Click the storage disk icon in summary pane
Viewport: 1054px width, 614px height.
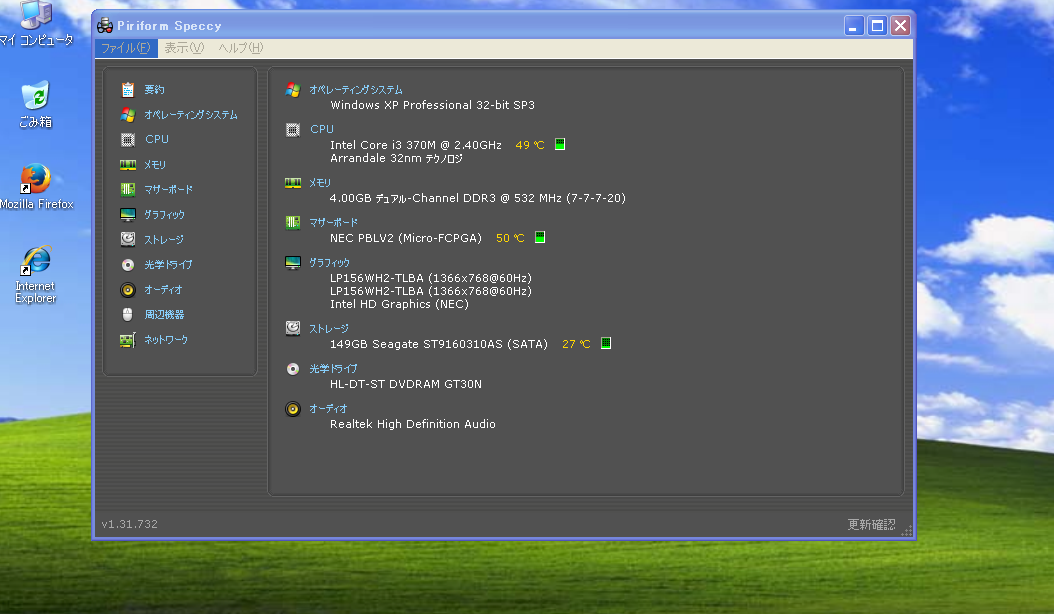click(292, 328)
